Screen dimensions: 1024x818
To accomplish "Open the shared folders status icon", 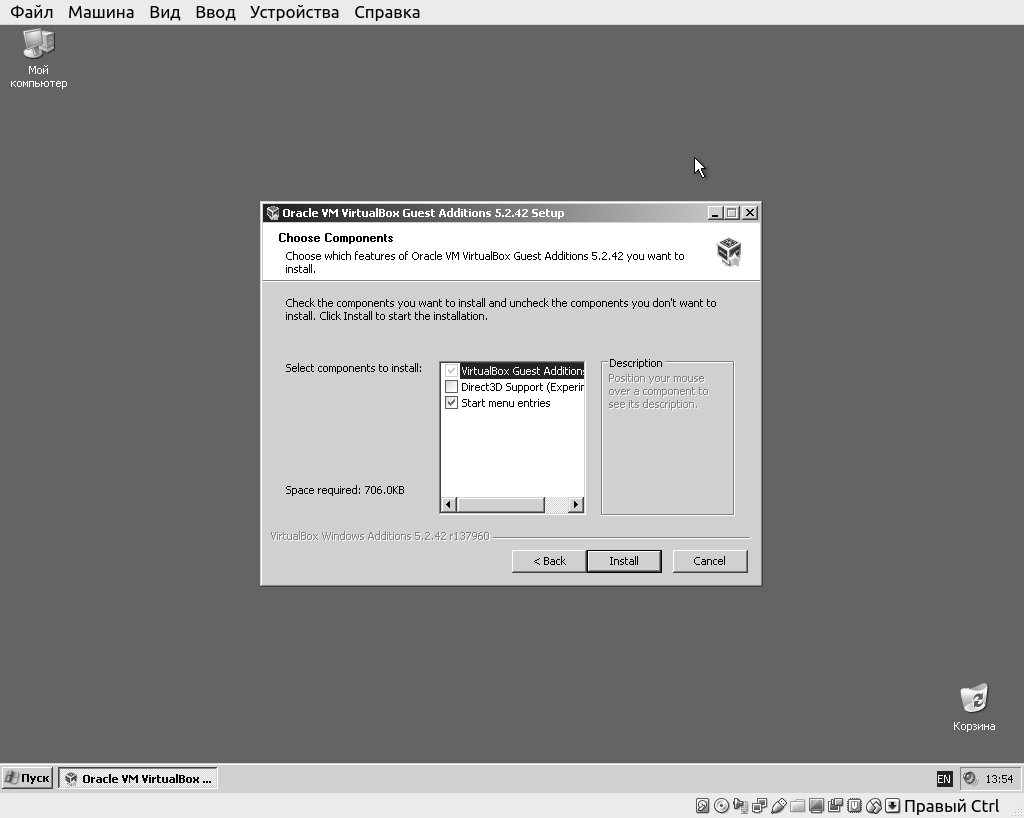I will [x=797, y=806].
